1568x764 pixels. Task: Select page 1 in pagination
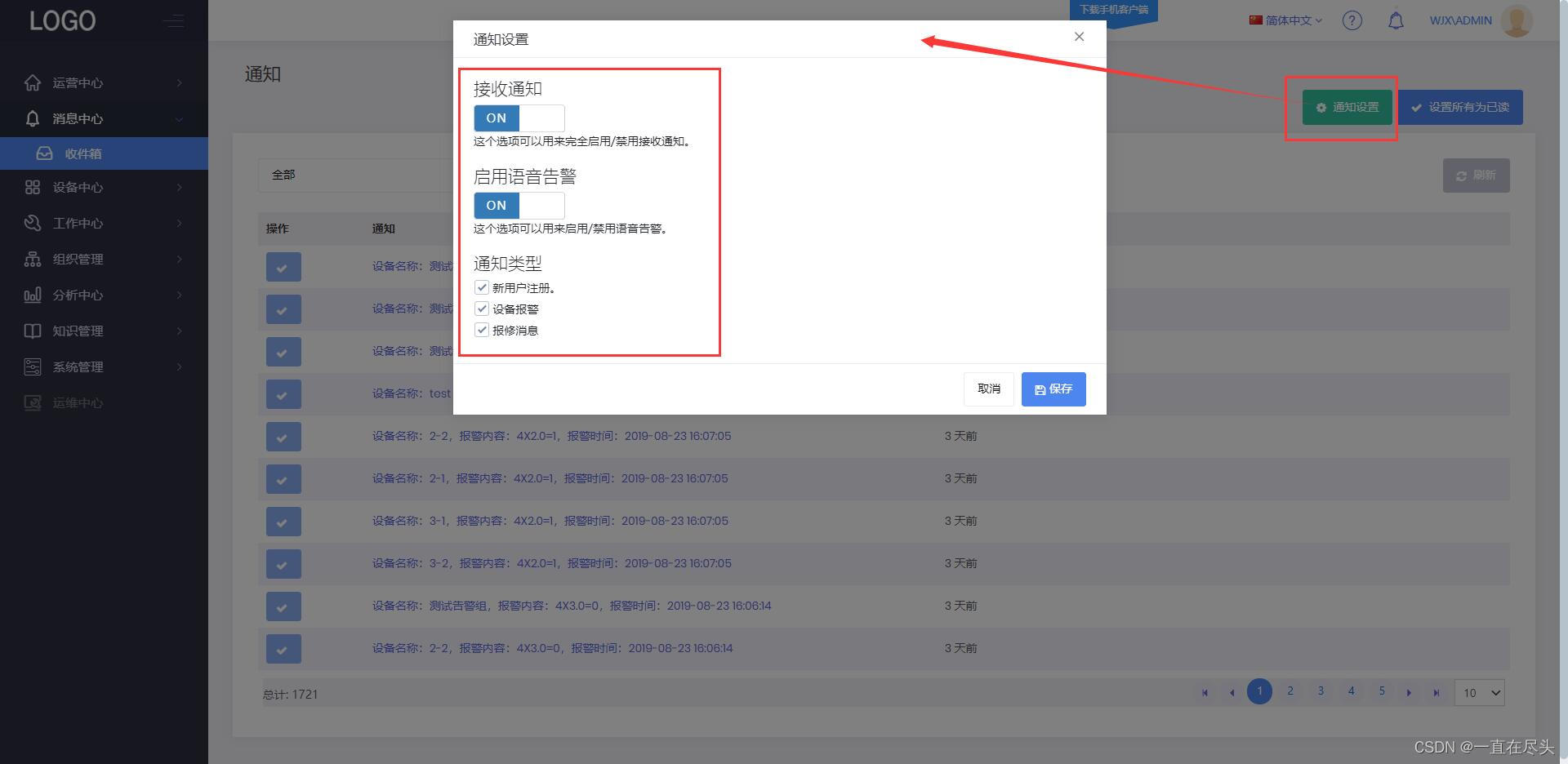(x=1259, y=691)
